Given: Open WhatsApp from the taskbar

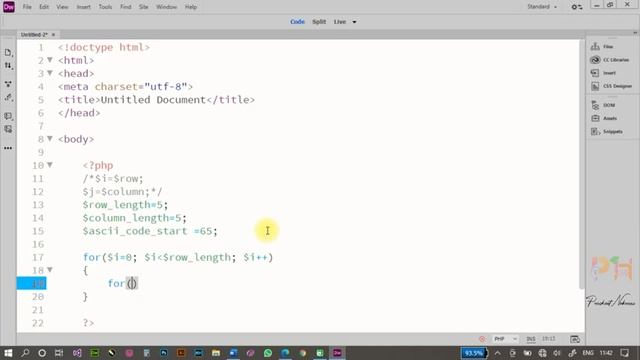Looking at the screenshot, I should coord(268,353).
